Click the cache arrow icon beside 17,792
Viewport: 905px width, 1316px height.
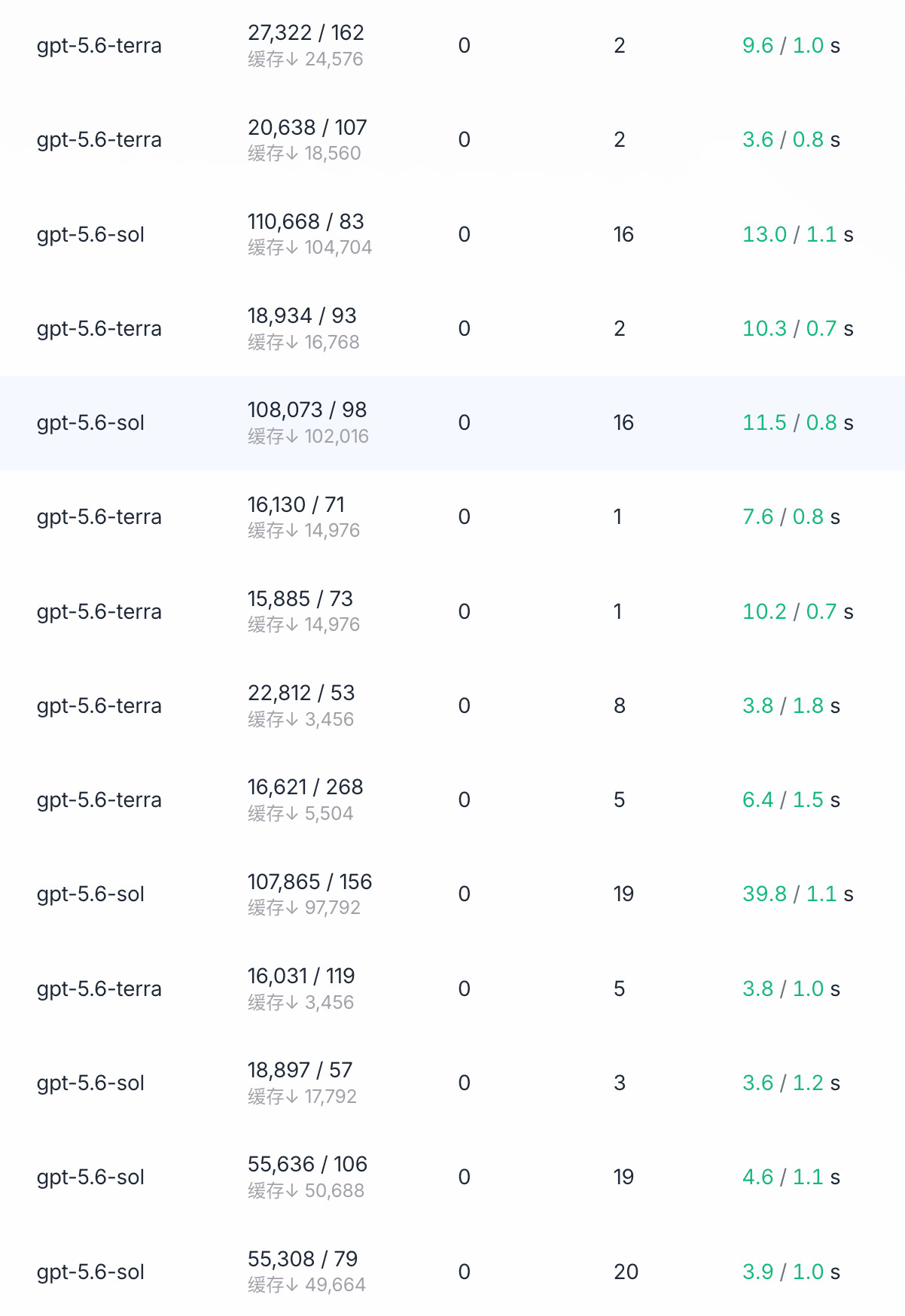coord(293,1097)
